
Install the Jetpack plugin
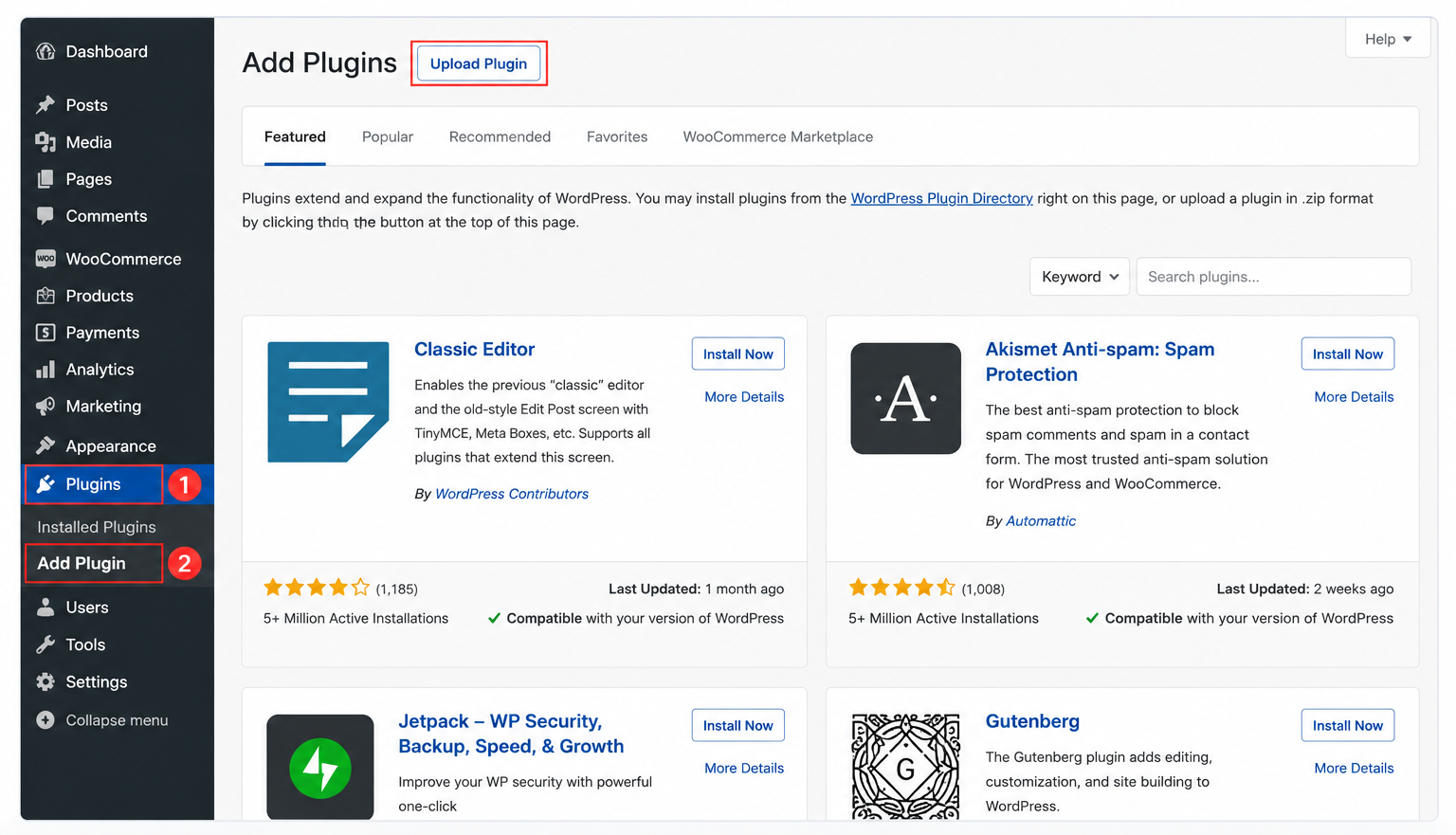[738, 725]
